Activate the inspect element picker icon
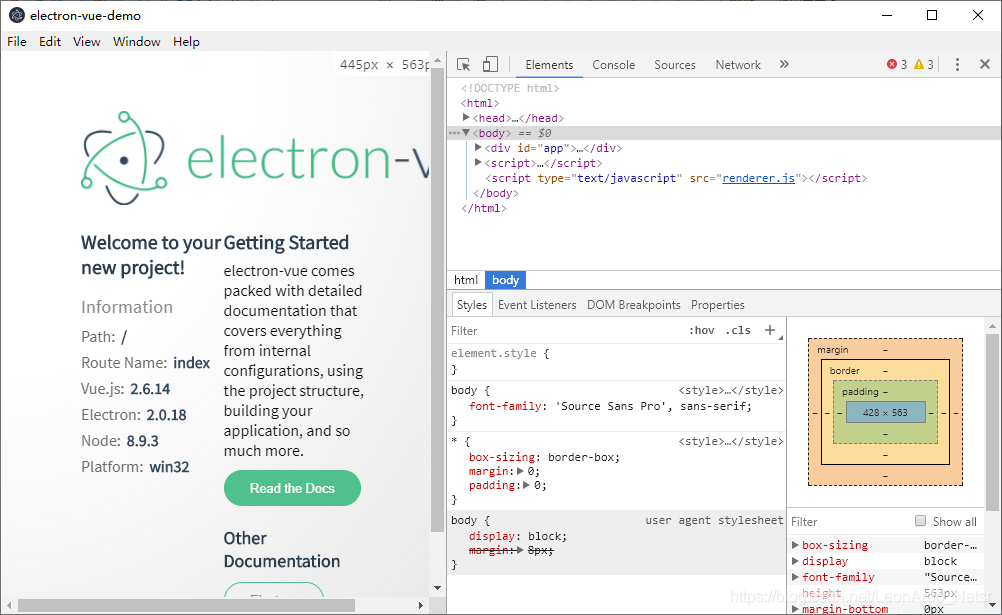1002x615 pixels. [x=464, y=65]
